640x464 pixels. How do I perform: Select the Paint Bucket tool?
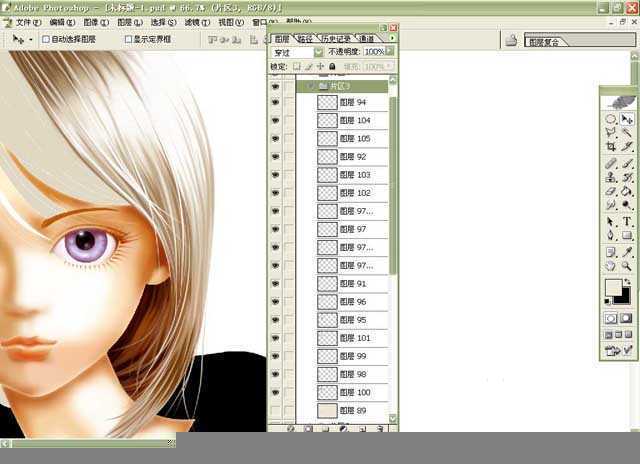(627, 191)
